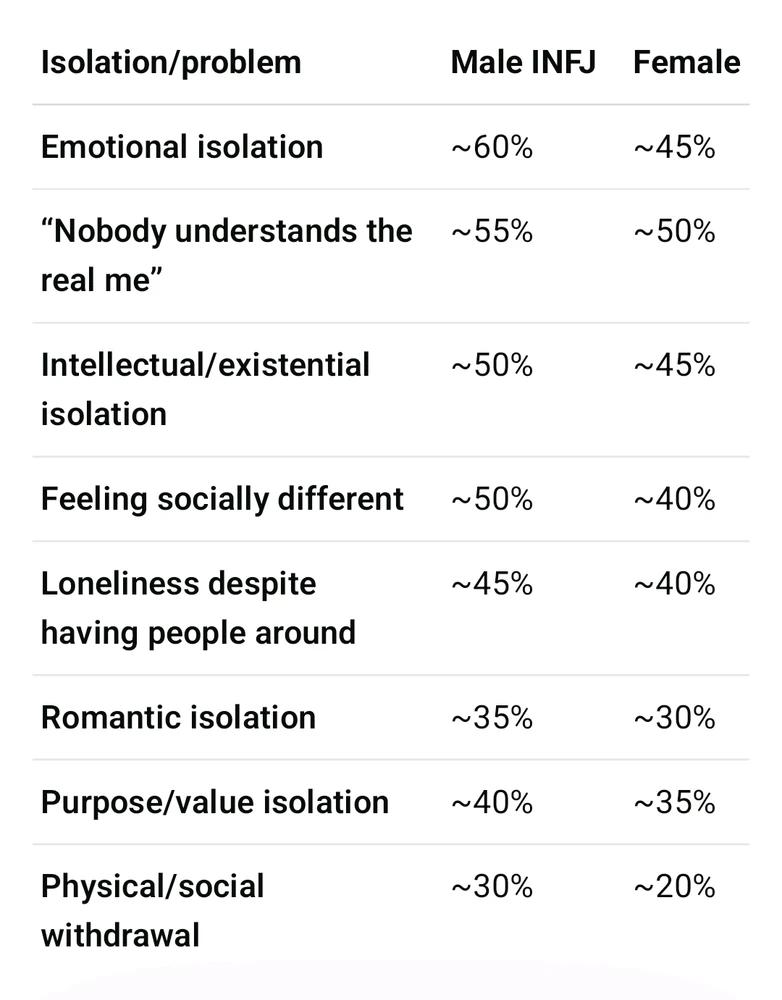This screenshot has height=1000, width=782.
Task: Select the Physical/social withdrawal row label
Action: 152,911
